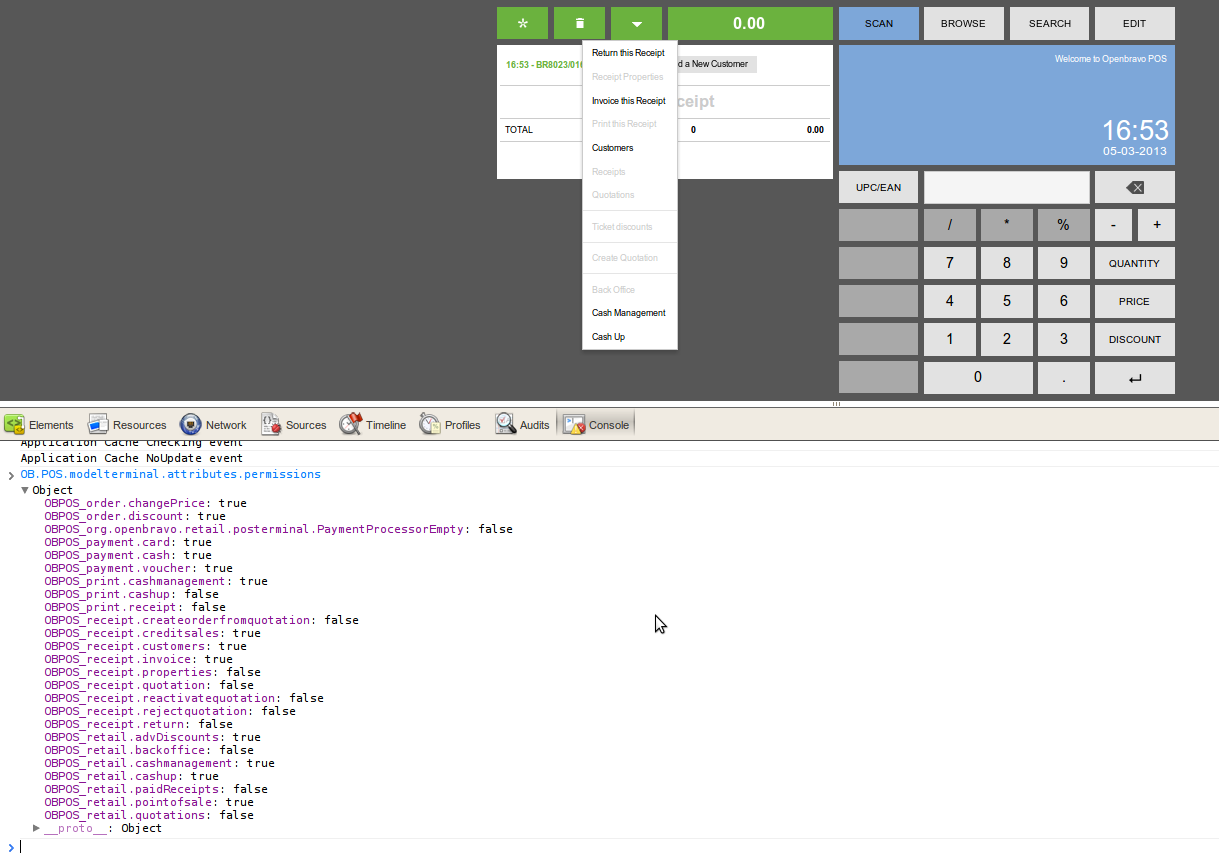This screenshot has width=1219, height=863.
Task: Expand the __proto__ Object node
Action: pyautogui.click(x=37, y=828)
